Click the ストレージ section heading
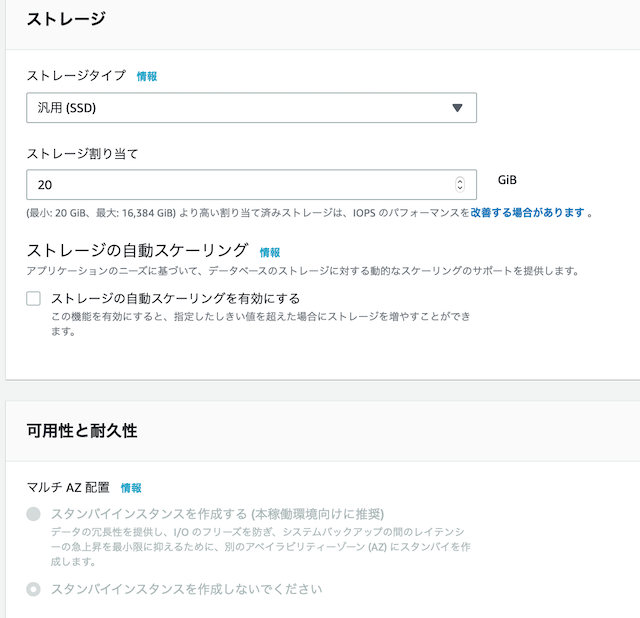 66,19
